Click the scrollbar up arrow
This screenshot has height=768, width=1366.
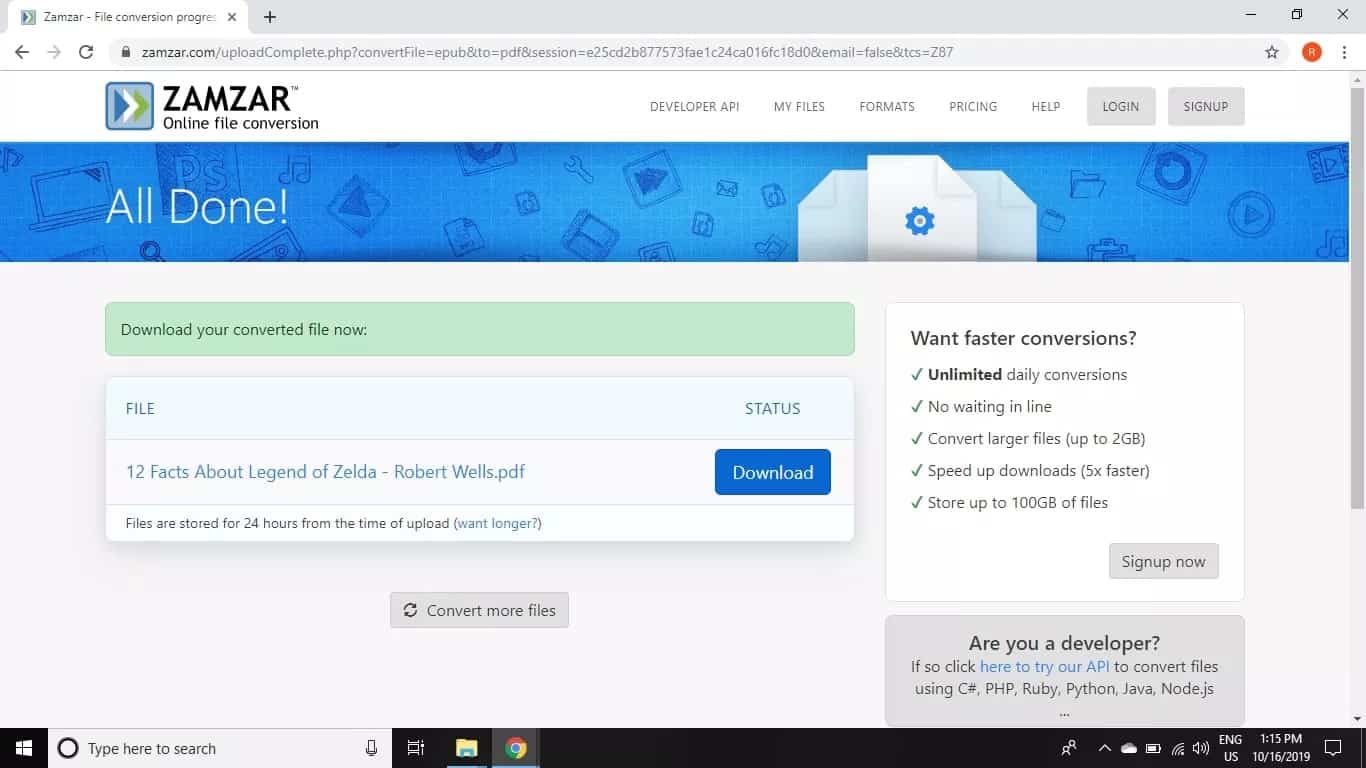tap(1357, 80)
